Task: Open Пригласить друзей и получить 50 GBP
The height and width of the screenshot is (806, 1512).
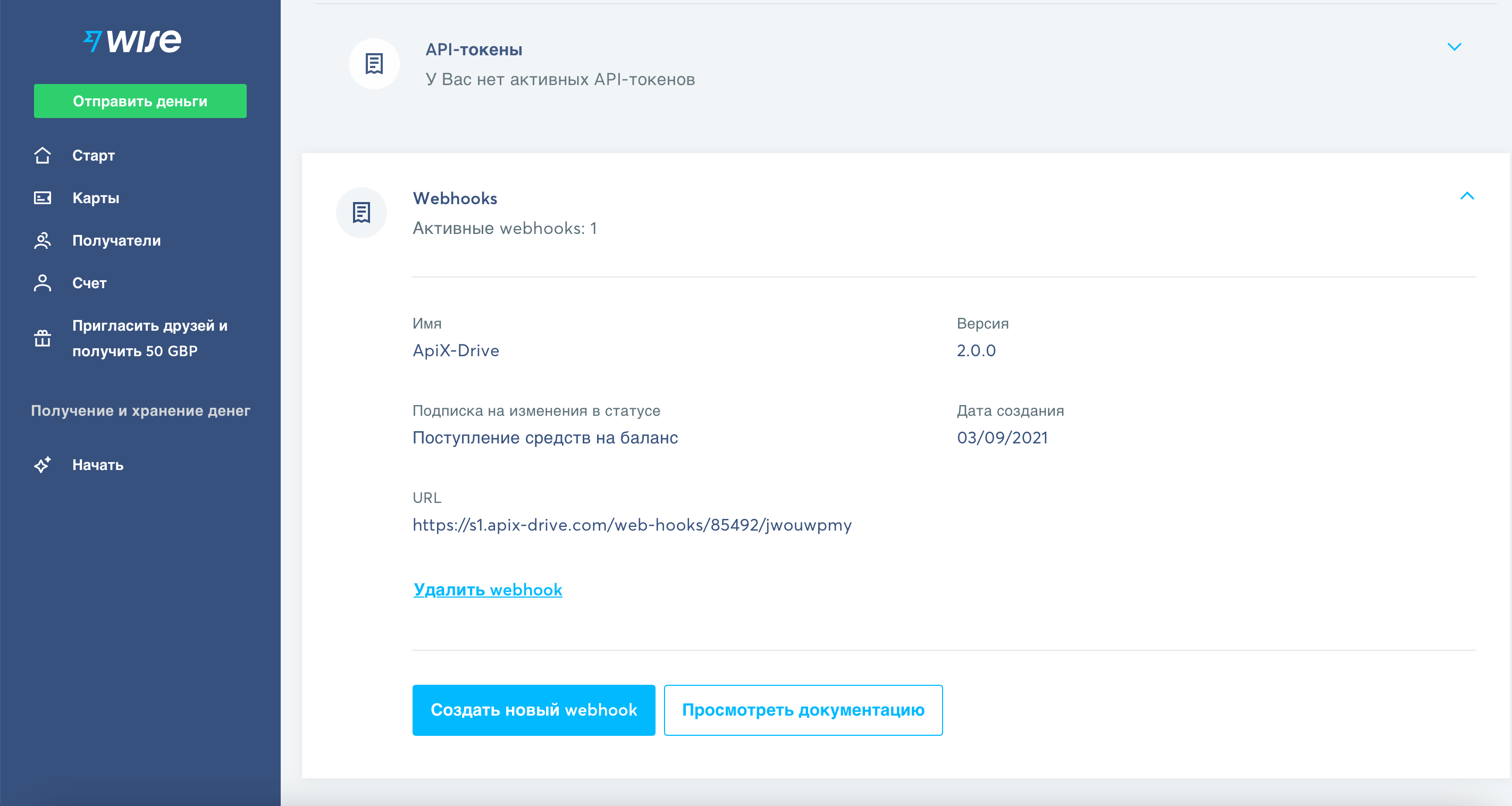Action: pyautogui.click(x=150, y=338)
